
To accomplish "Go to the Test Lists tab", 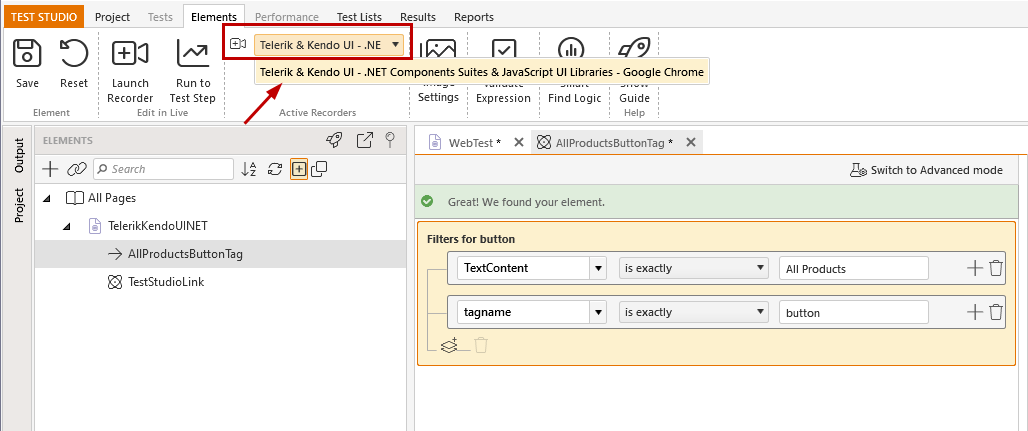I will coord(359,17).
